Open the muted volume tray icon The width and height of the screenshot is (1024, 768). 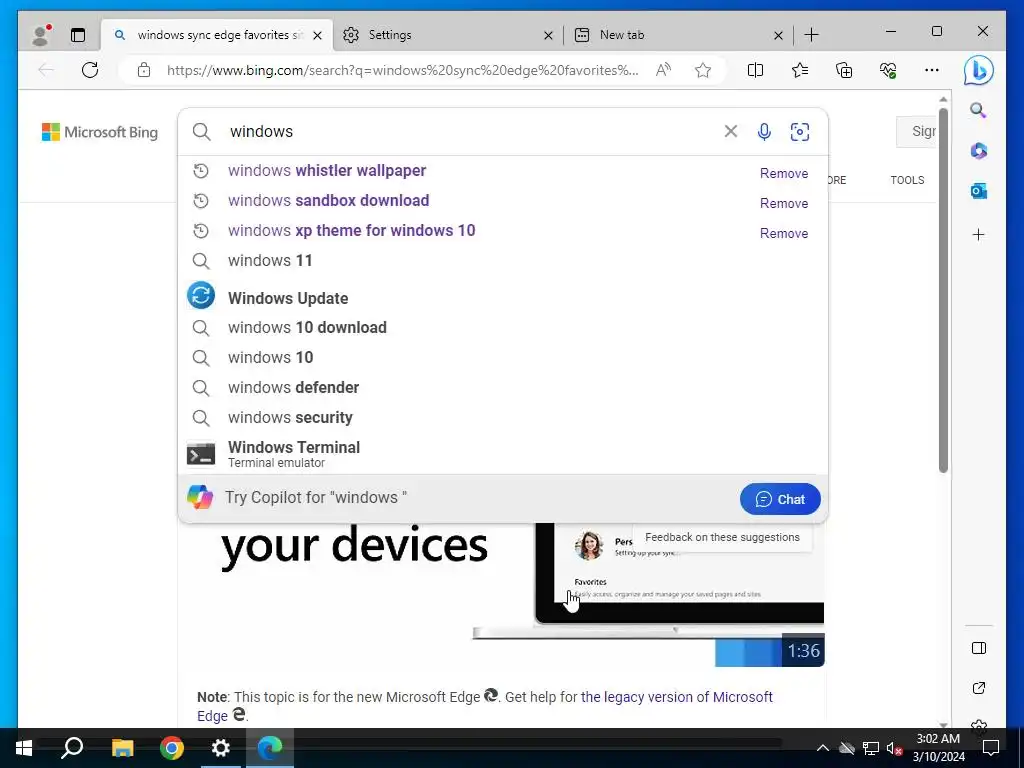(893, 748)
